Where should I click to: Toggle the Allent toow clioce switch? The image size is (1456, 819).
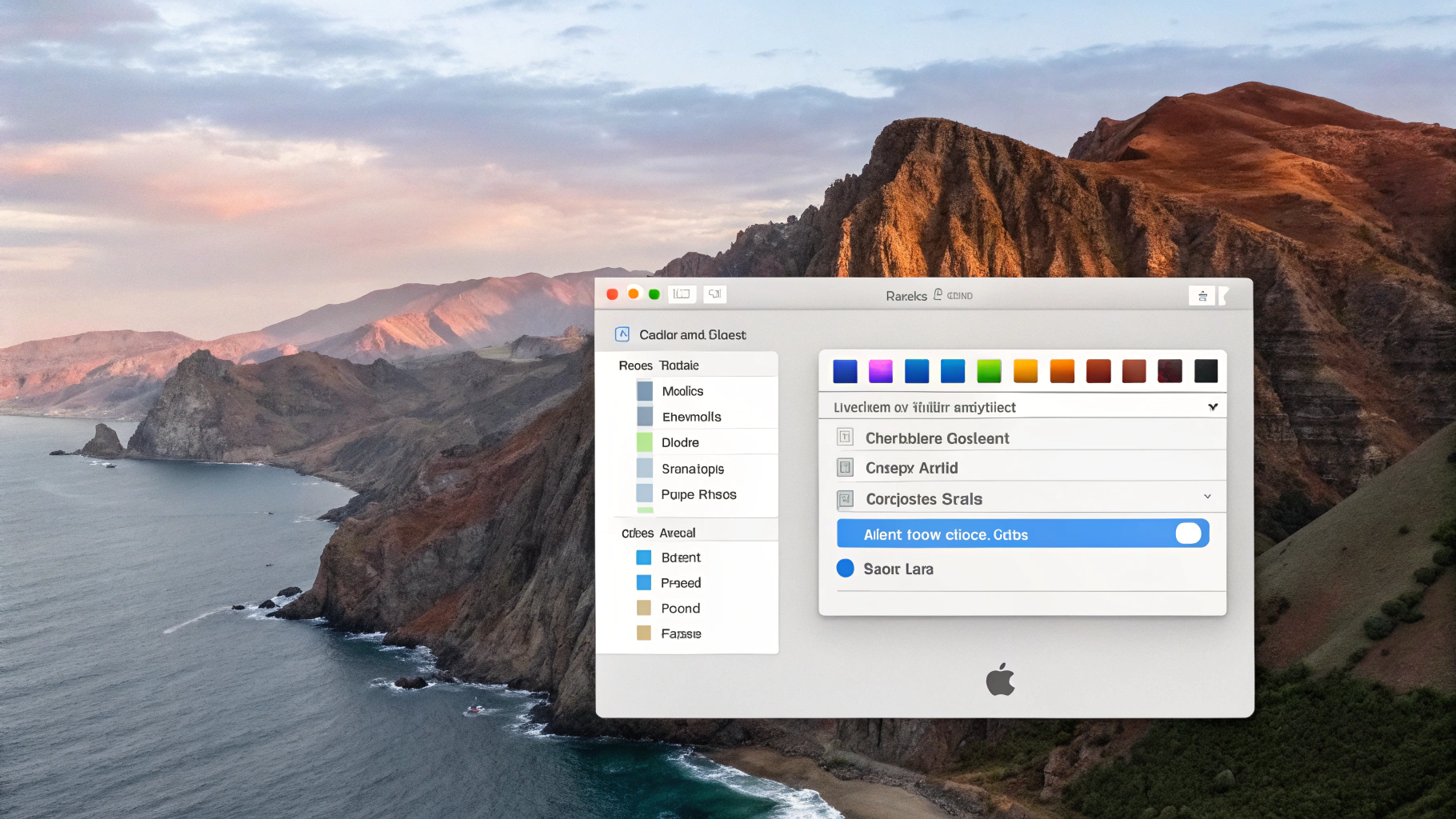pos(1188,533)
